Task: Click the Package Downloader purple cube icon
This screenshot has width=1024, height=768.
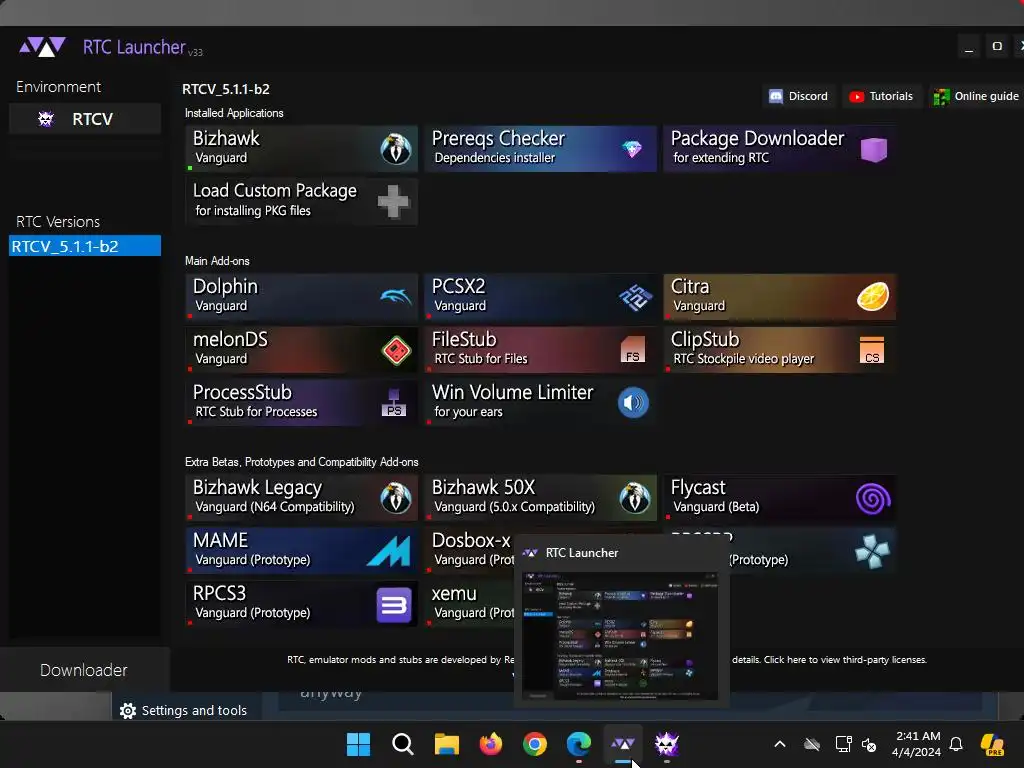Action: click(873, 149)
